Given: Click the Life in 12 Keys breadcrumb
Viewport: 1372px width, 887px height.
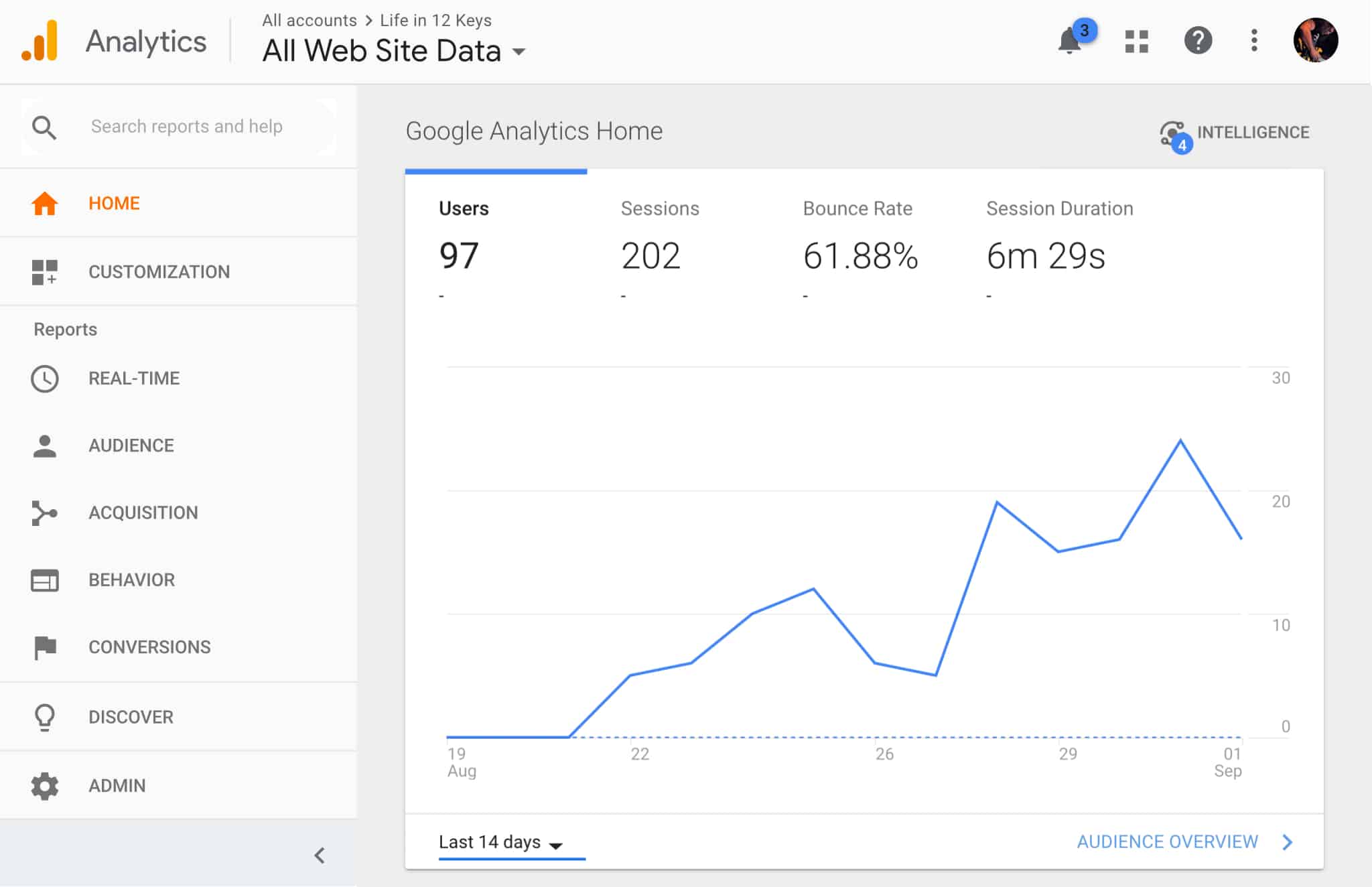Looking at the screenshot, I should click(x=435, y=21).
